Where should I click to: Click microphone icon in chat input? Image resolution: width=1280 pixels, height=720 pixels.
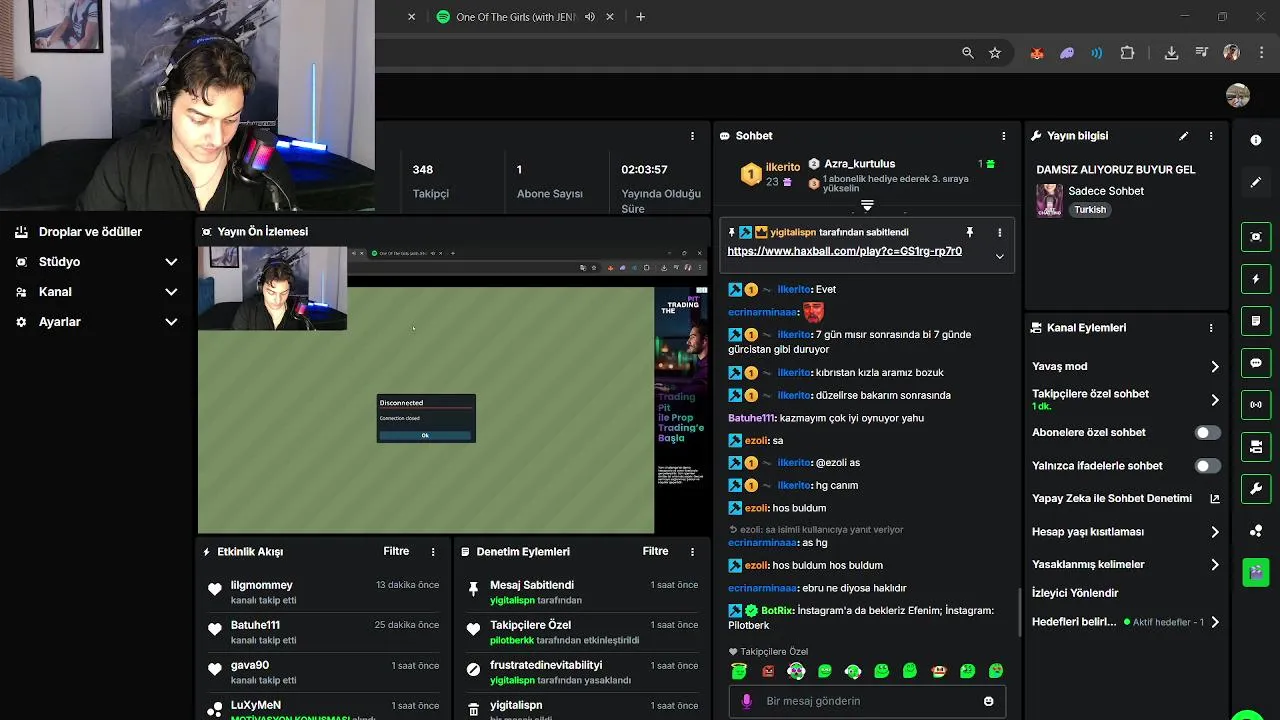click(x=746, y=701)
